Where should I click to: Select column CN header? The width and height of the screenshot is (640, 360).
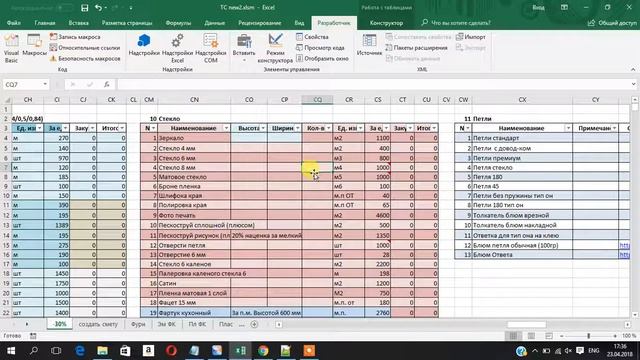tap(194, 100)
